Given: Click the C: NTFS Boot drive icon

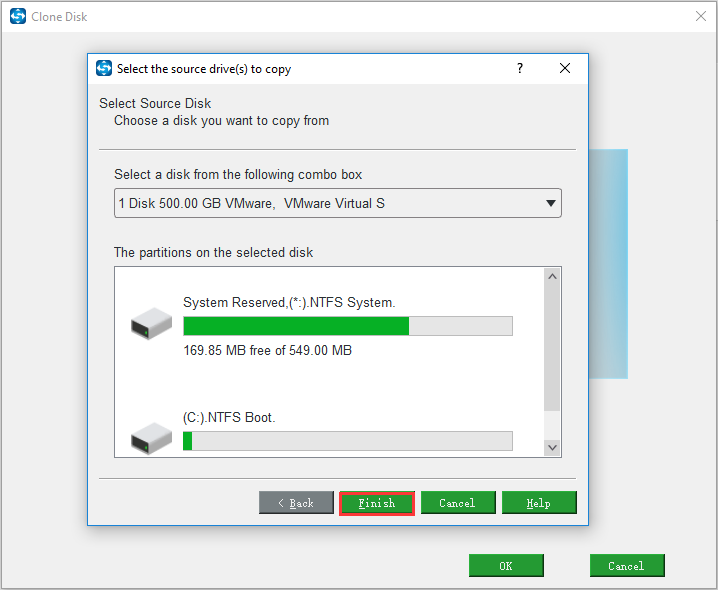Looking at the screenshot, I should point(151,438).
